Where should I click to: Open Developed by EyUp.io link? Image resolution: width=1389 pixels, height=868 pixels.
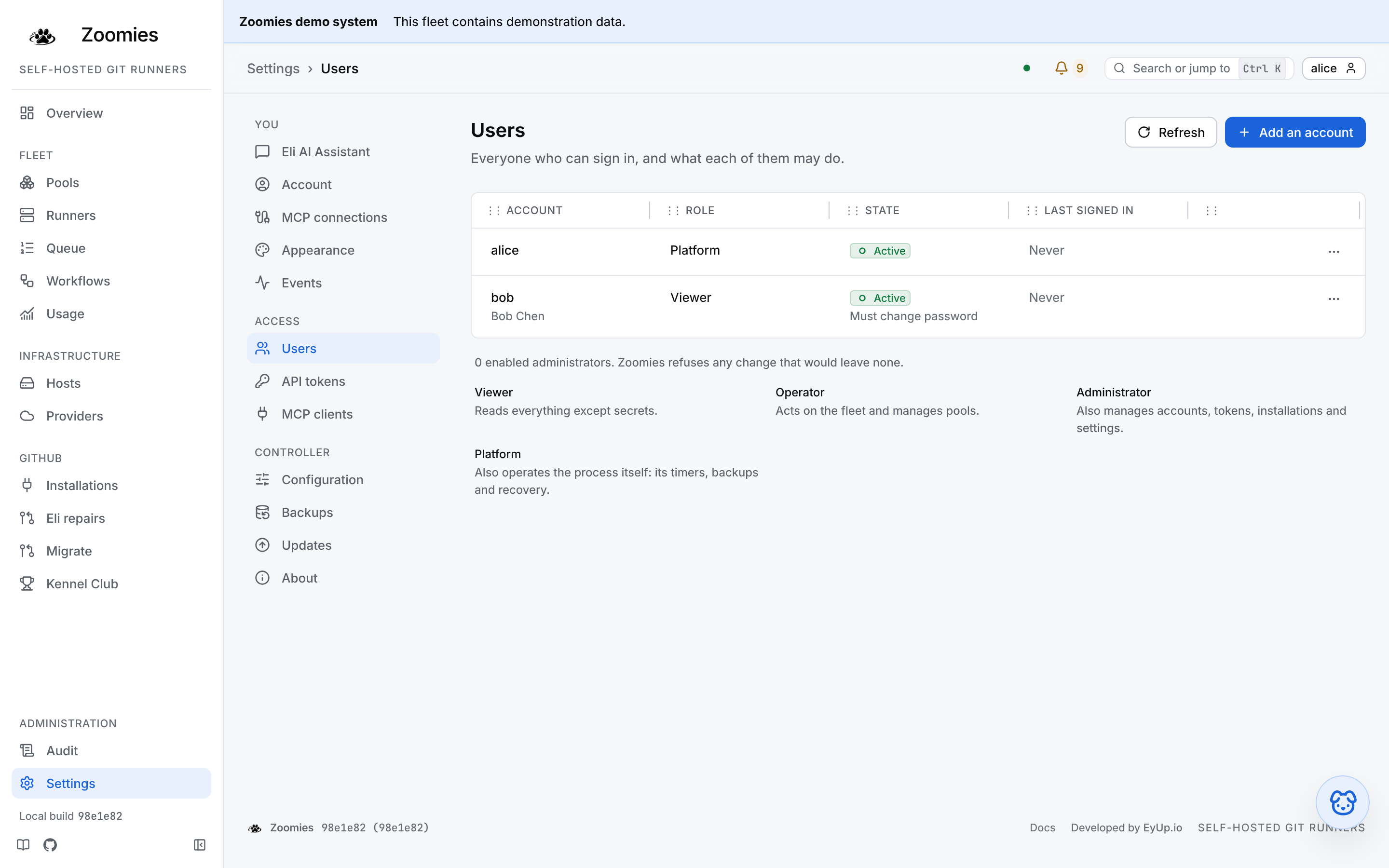coord(1126,827)
